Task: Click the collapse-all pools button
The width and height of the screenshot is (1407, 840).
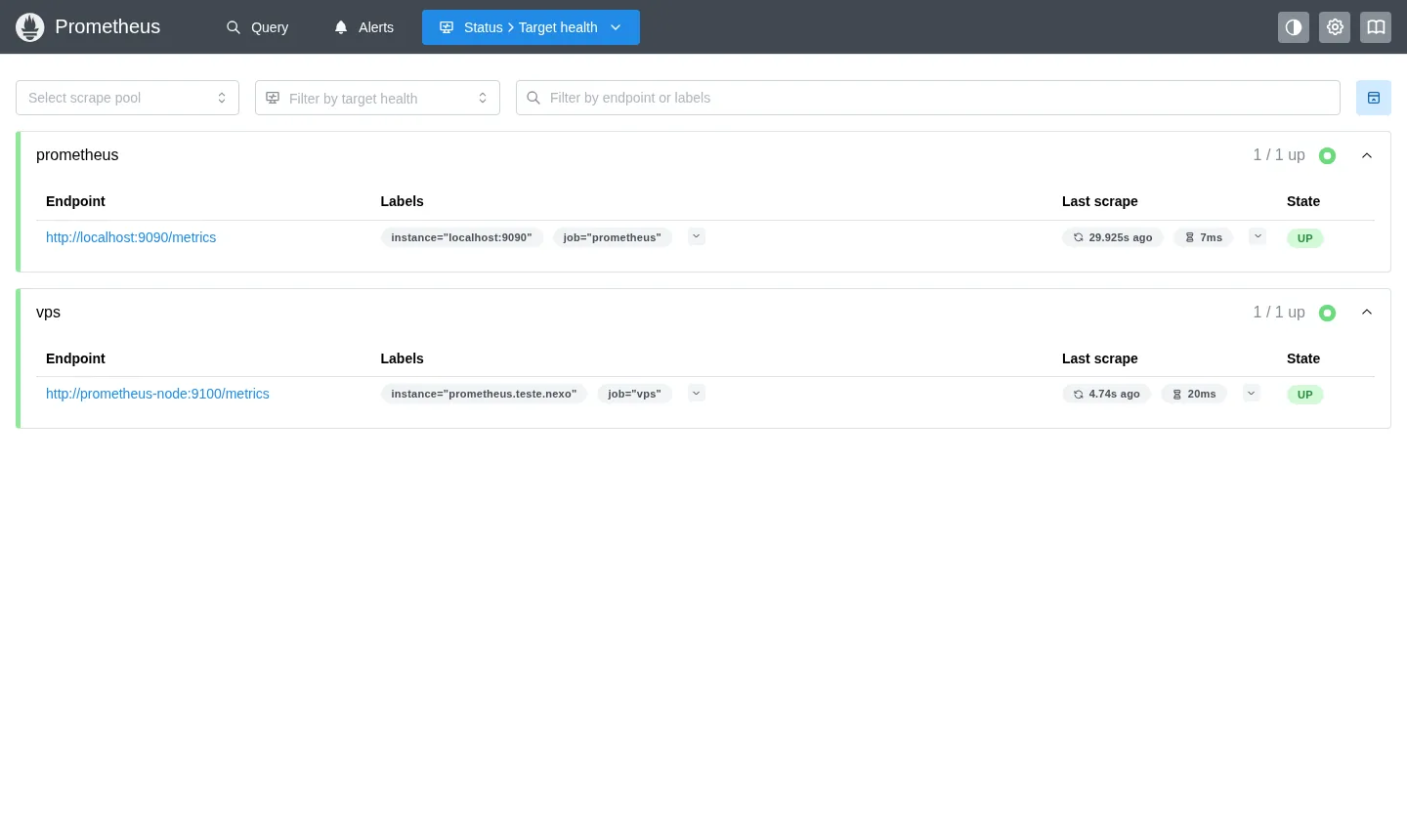Action: click(x=1374, y=98)
